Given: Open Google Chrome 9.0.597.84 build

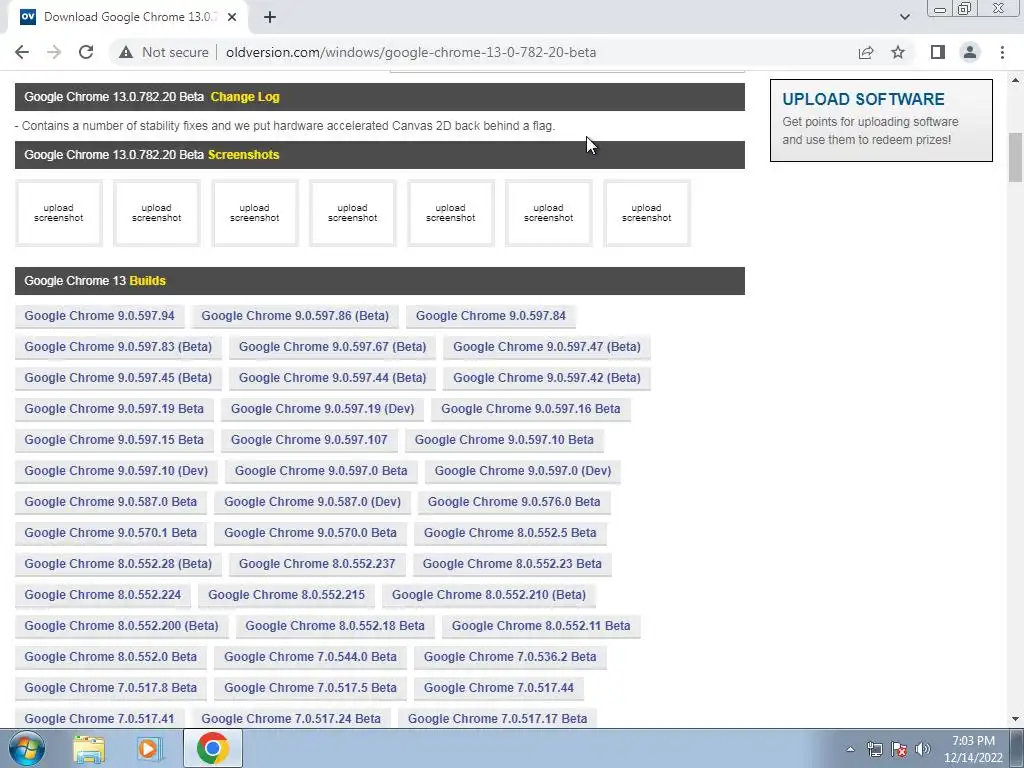Looking at the screenshot, I should [x=491, y=316].
